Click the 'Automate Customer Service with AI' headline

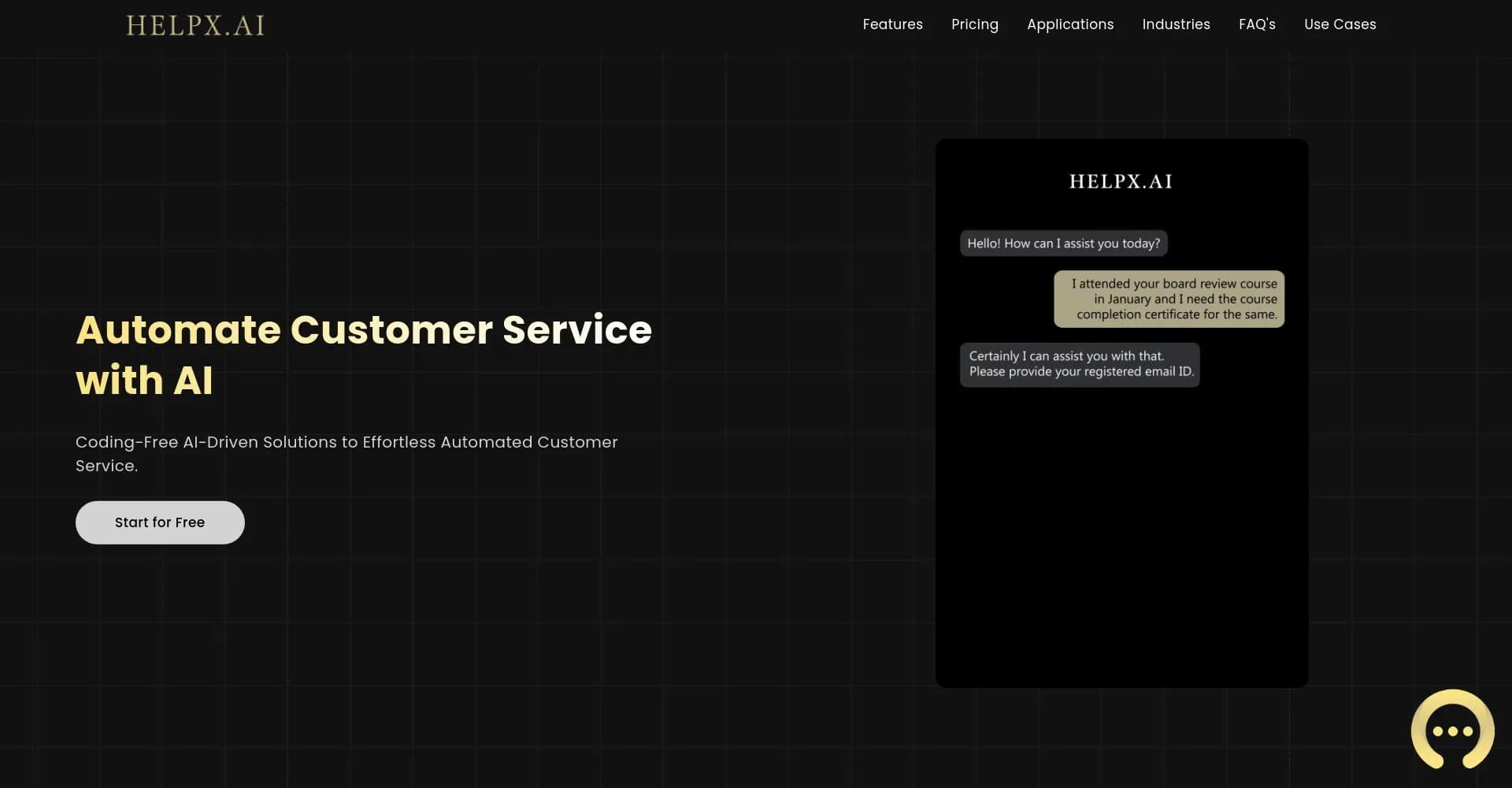tap(363, 355)
